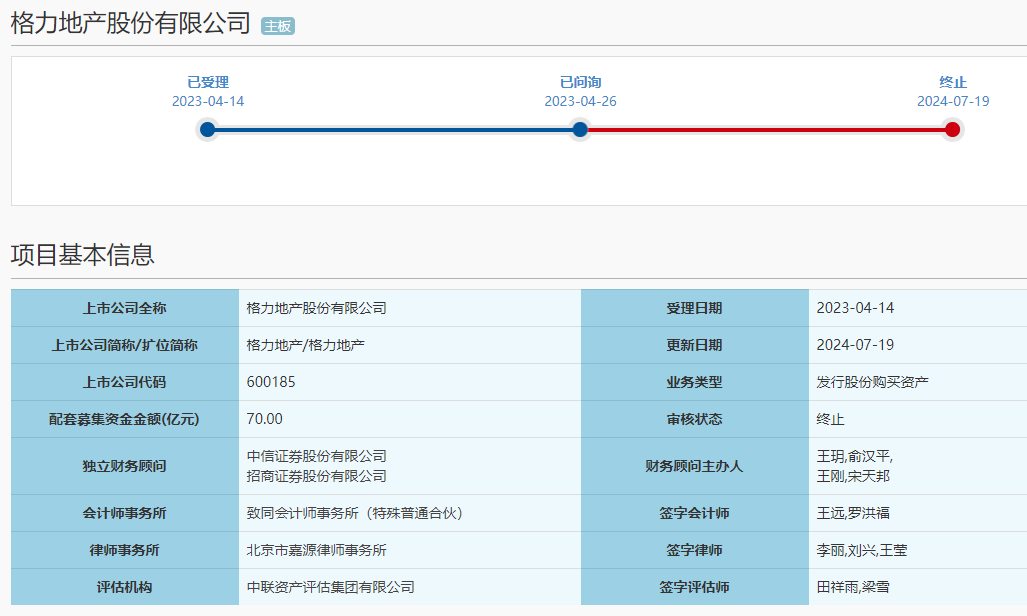The height and width of the screenshot is (616, 1027).
Task: Click the stock code 600185
Action: point(271,382)
